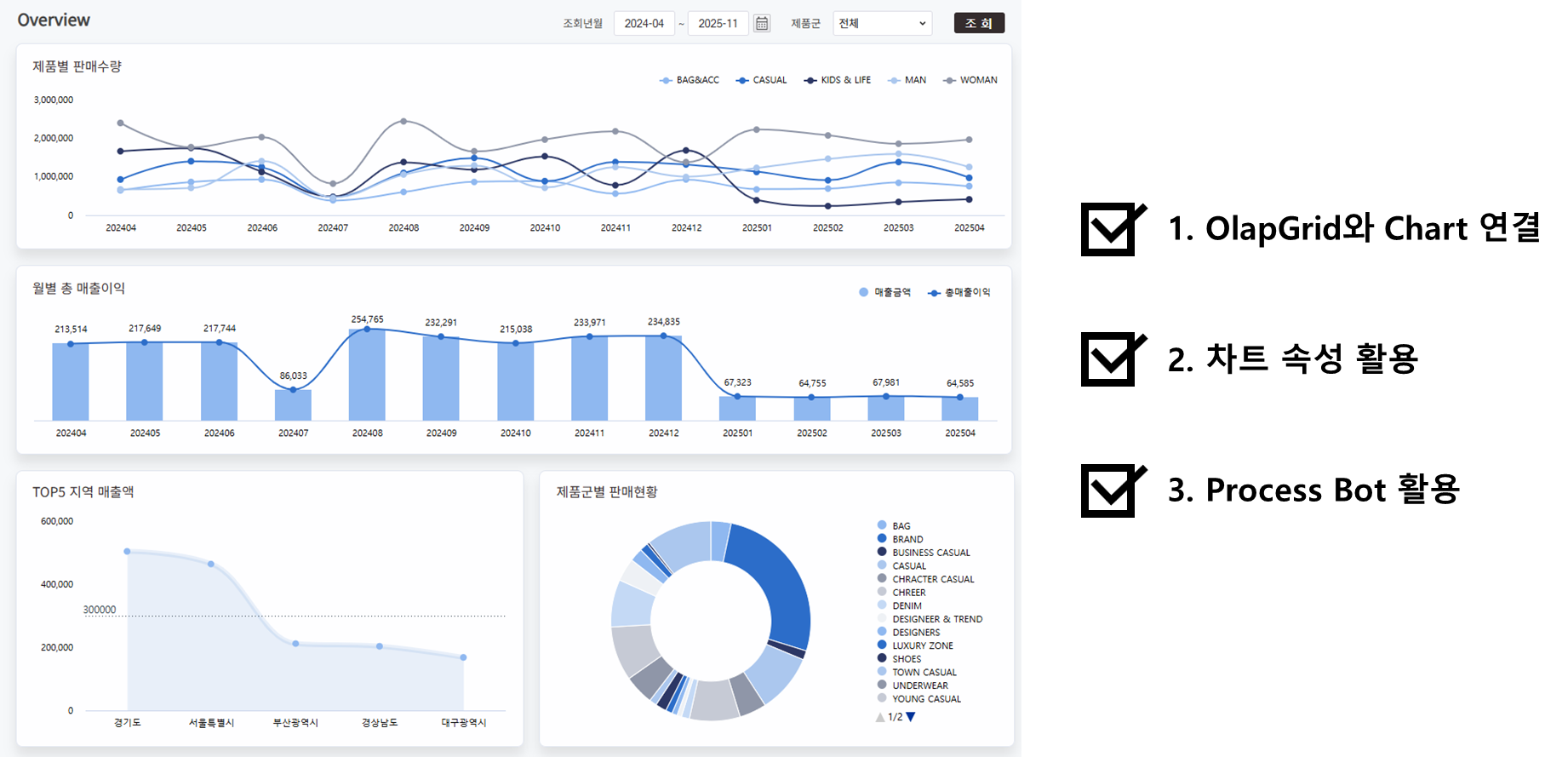Click the 경기도 data point in TOP5 chart
The height and width of the screenshot is (757, 1568).
coord(128,552)
